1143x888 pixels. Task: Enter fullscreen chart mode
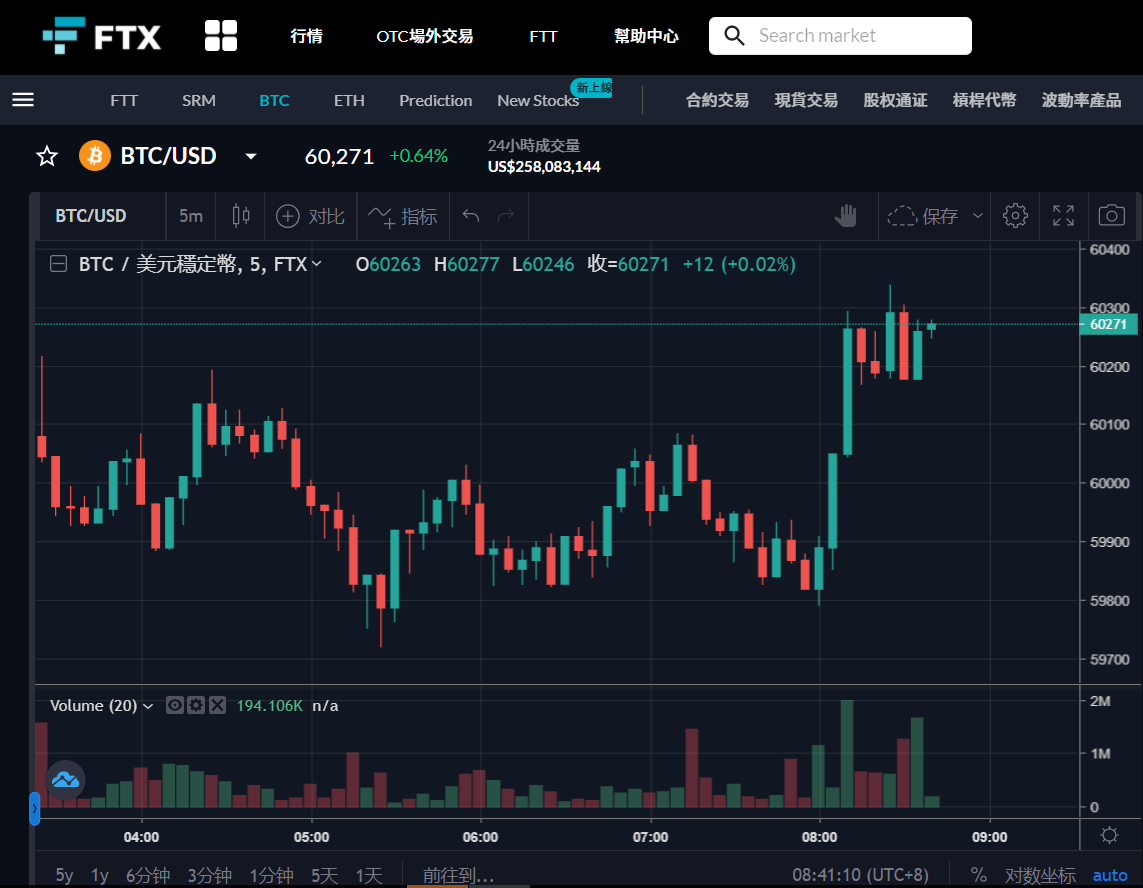[1064, 216]
